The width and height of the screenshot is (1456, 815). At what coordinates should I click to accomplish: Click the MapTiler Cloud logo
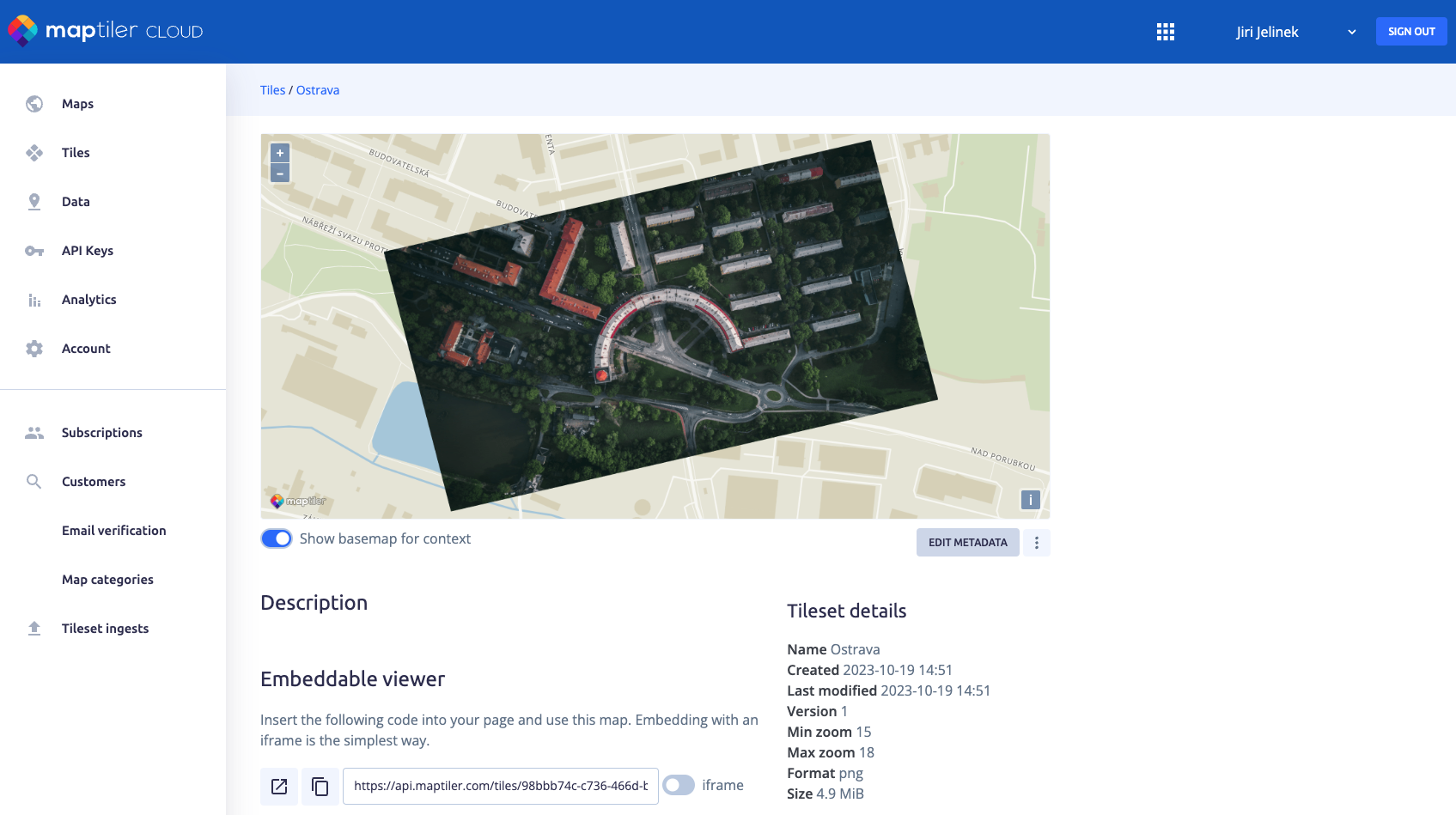pos(105,31)
